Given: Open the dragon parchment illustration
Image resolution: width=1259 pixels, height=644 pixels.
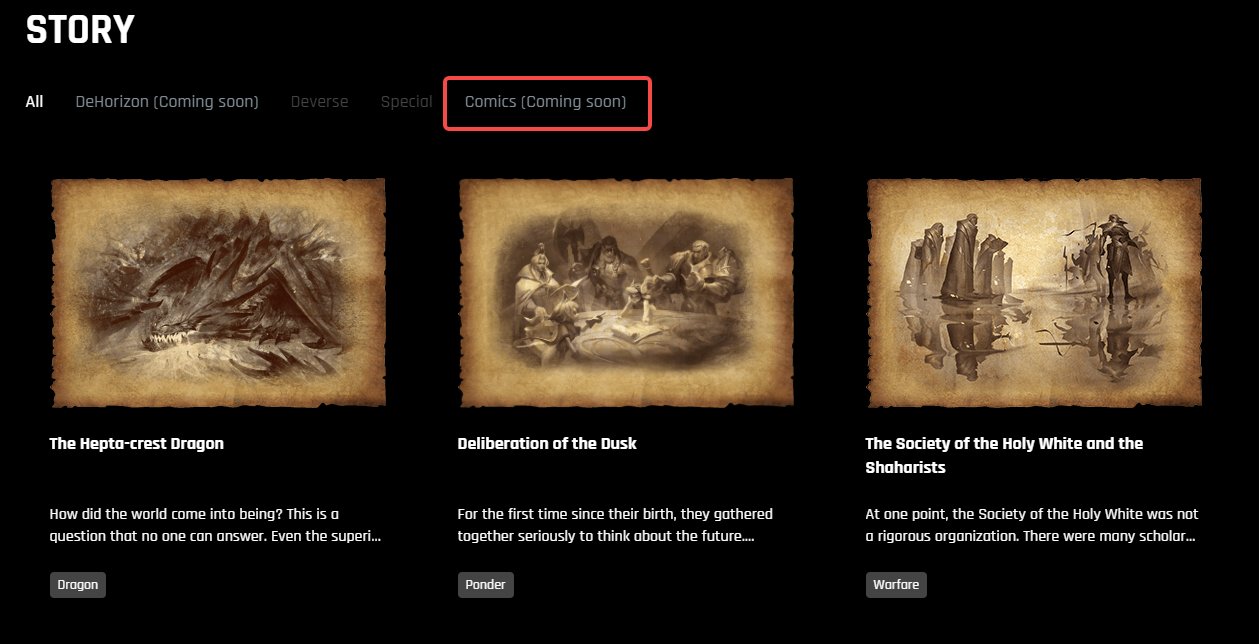Looking at the screenshot, I should click(218, 293).
